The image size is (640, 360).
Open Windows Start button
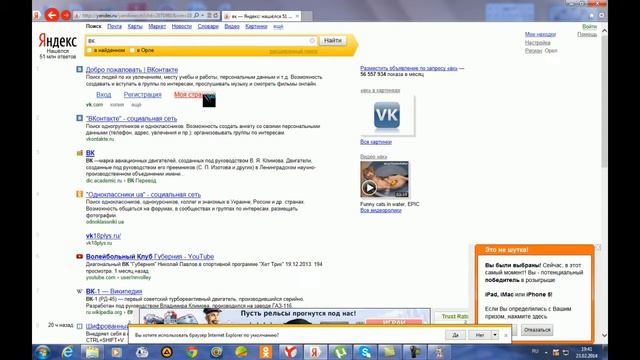(42, 352)
